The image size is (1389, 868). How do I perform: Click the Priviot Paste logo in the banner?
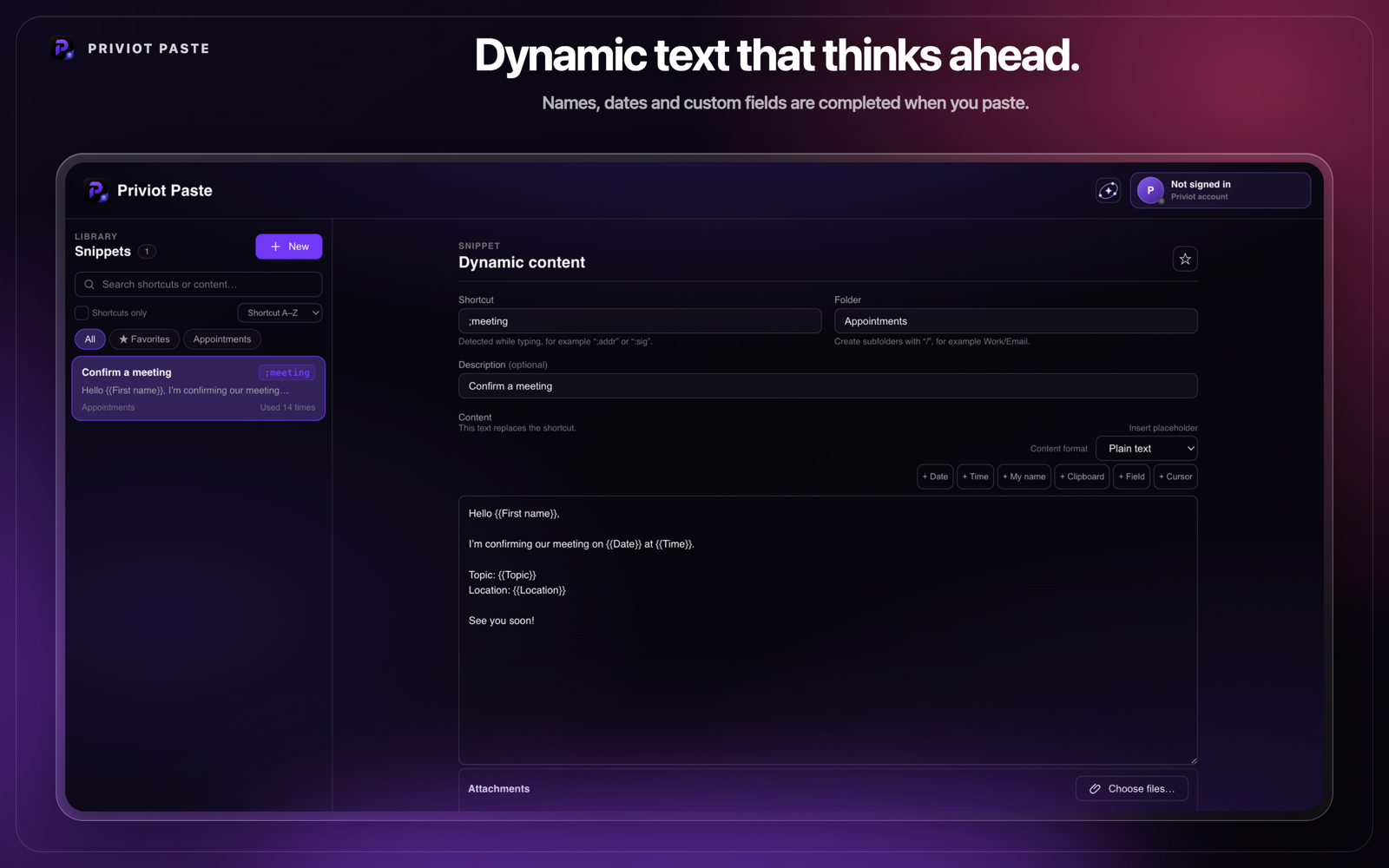[63, 49]
